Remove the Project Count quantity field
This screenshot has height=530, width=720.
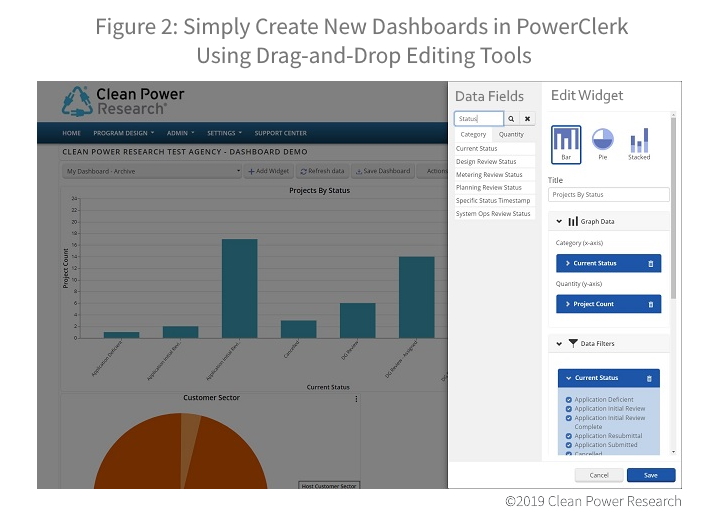[651, 304]
